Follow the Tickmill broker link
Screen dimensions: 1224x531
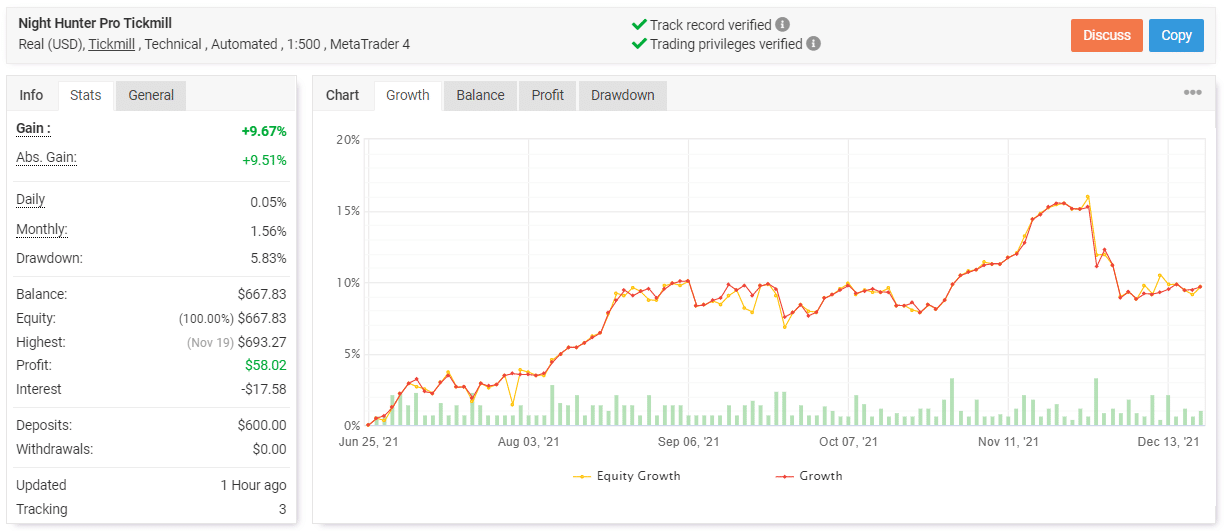click(x=111, y=44)
